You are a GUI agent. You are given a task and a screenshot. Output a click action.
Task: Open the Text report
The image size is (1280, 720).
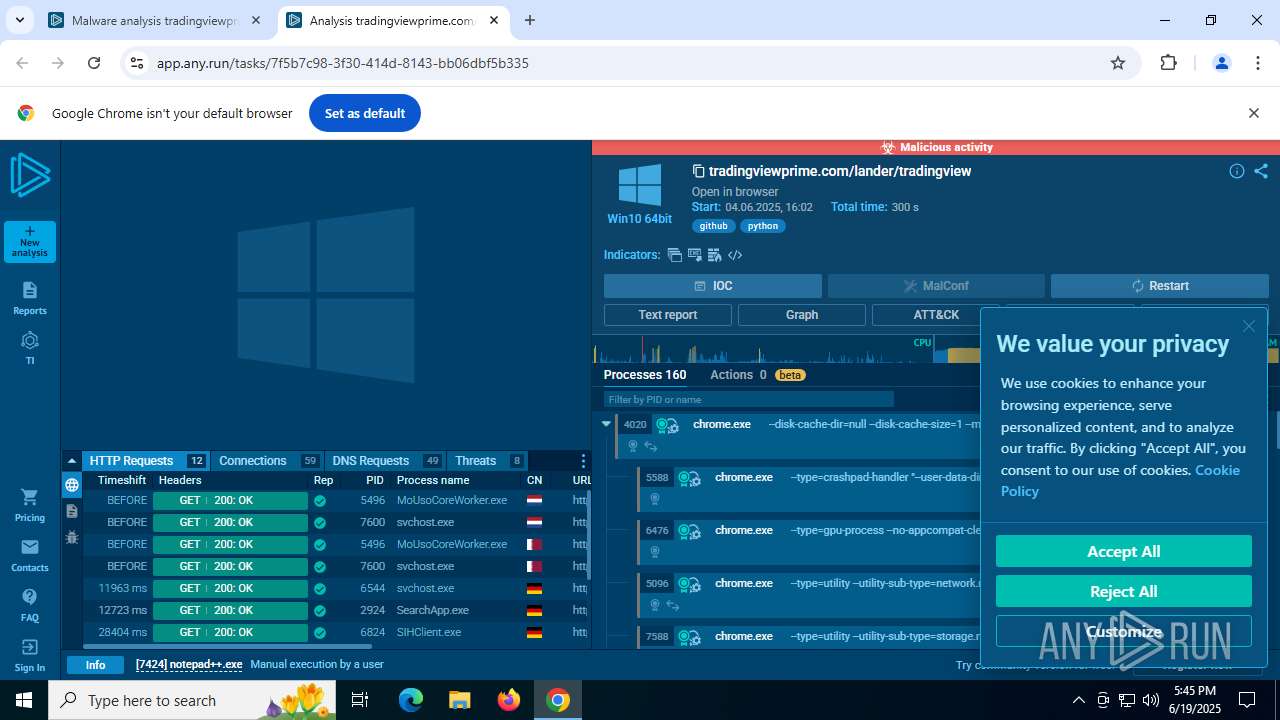(668, 315)
